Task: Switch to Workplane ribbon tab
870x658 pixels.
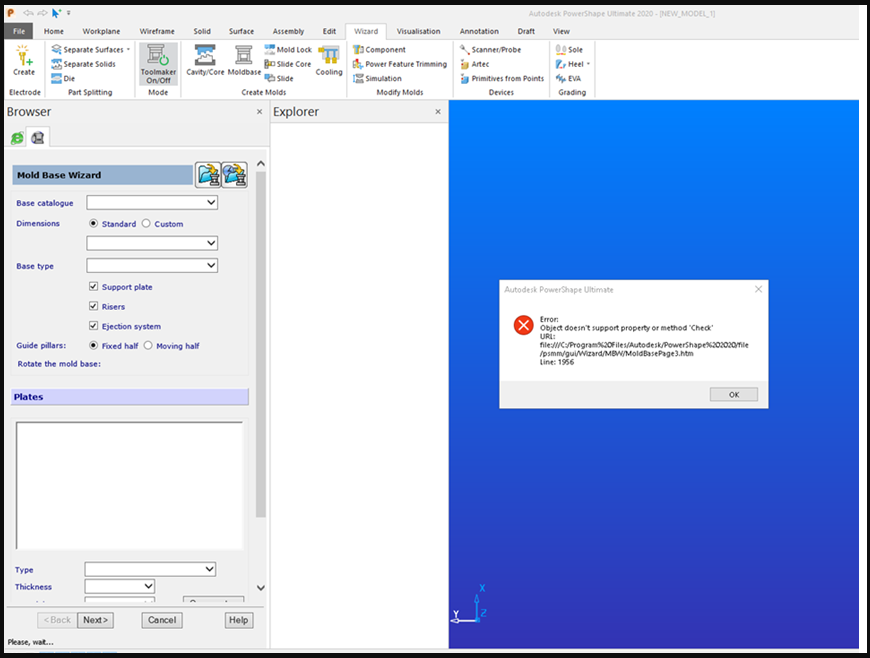Action: (101, 31)
